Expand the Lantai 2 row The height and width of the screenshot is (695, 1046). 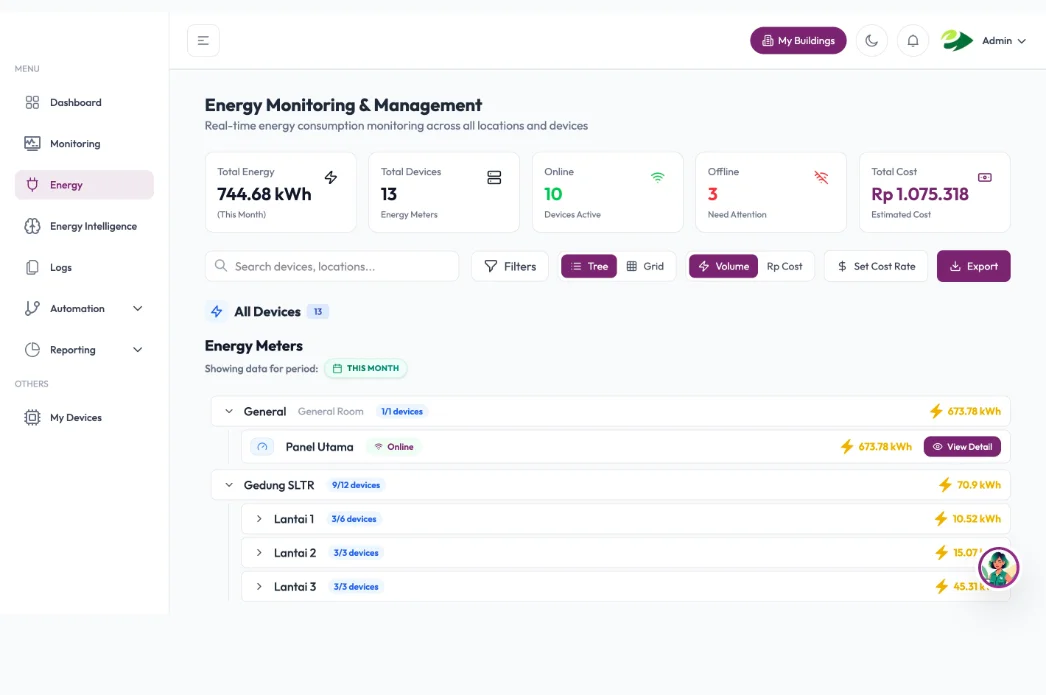coord(259,553)
